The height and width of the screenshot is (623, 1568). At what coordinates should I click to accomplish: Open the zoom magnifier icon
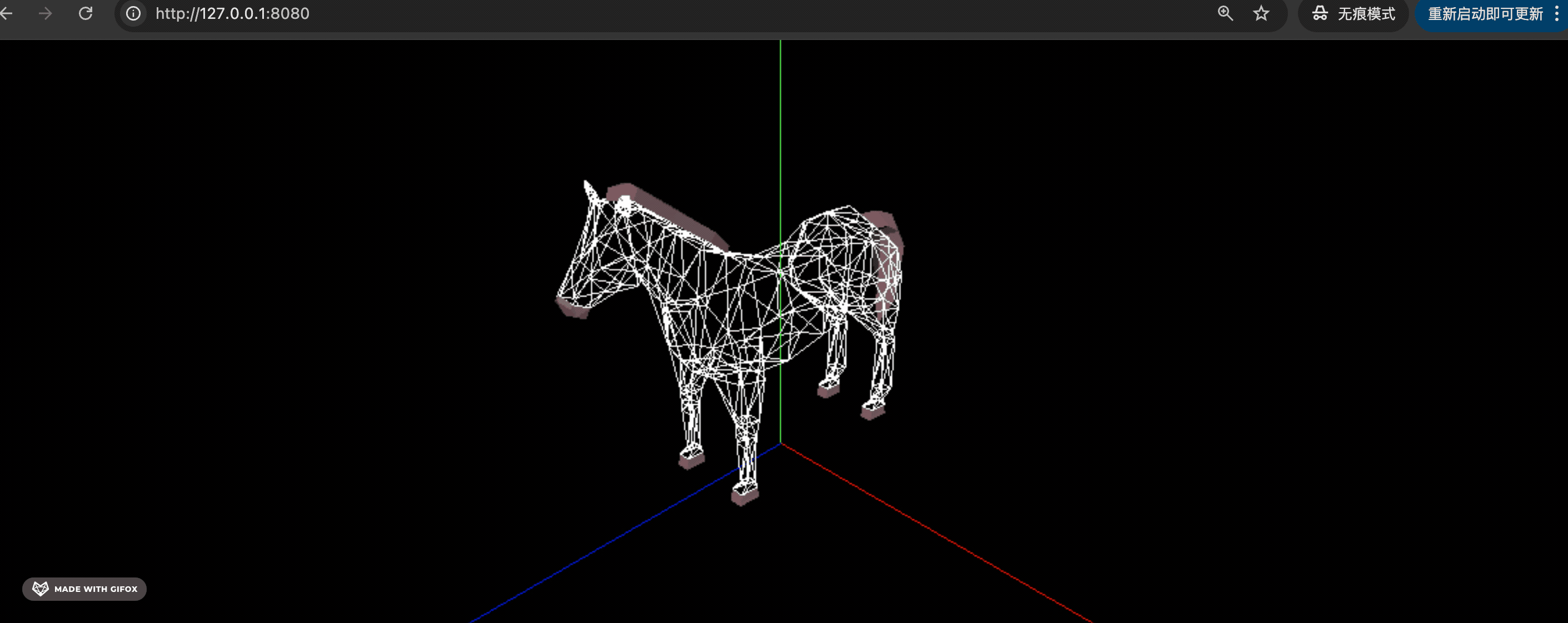(x=1225, y=13)
